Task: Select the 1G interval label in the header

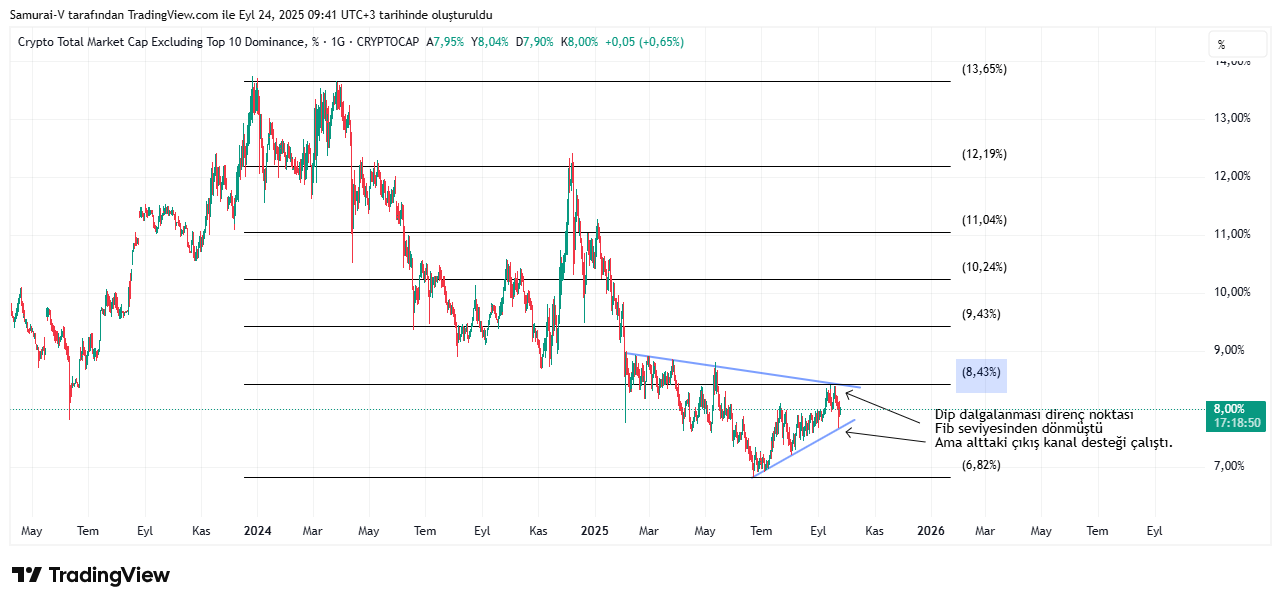Action: [x=337, y=42]
